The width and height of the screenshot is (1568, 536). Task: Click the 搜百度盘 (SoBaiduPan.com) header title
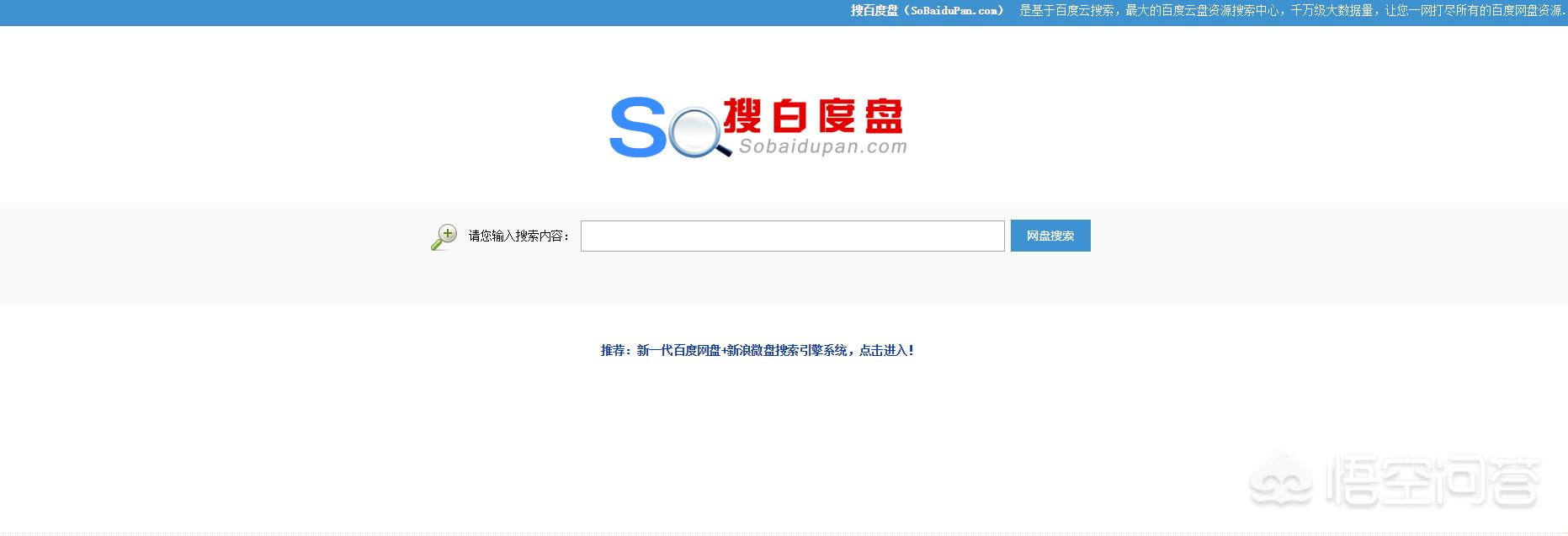tap(927, 11)
